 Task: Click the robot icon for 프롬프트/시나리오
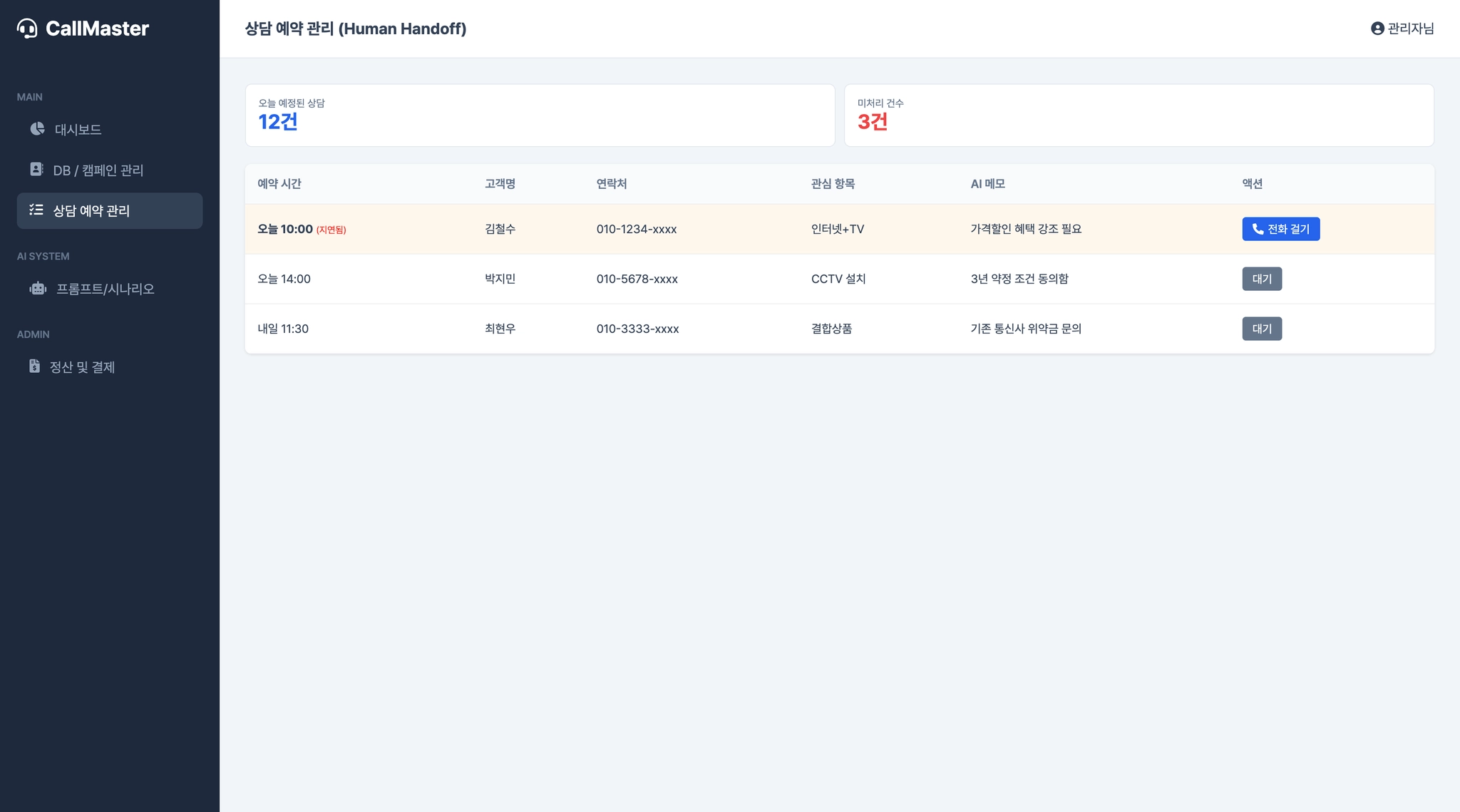click(x=38, y=289)
